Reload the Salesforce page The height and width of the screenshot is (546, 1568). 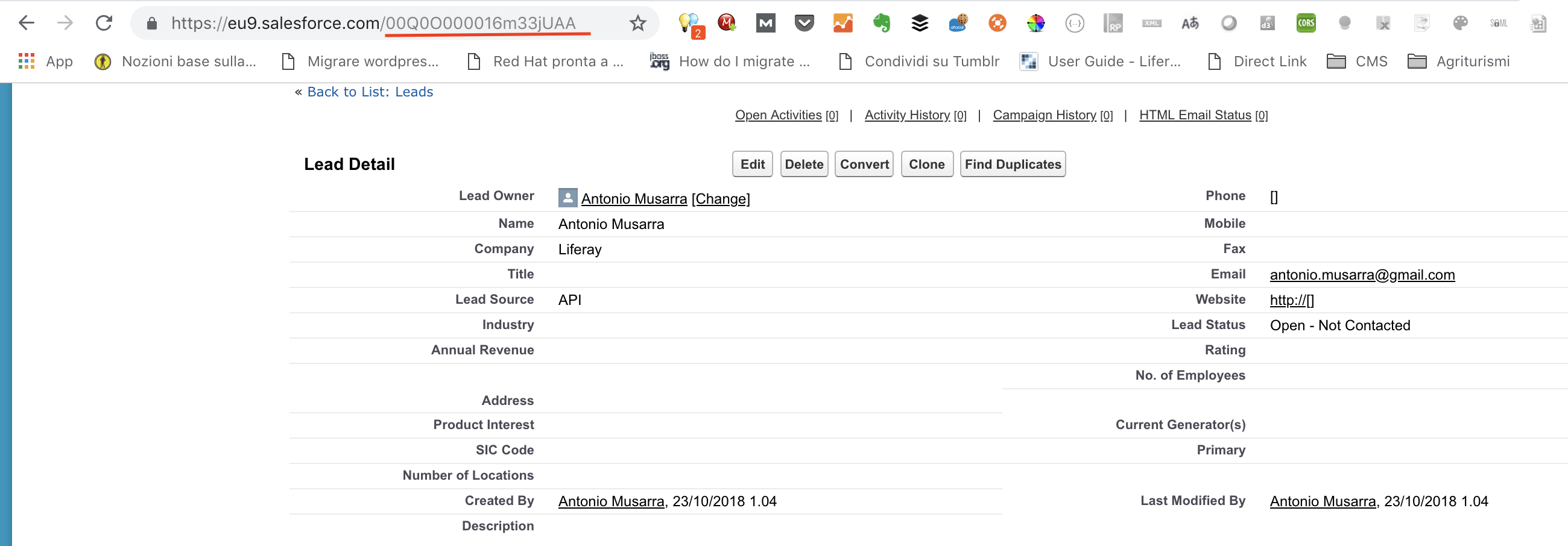104,23
